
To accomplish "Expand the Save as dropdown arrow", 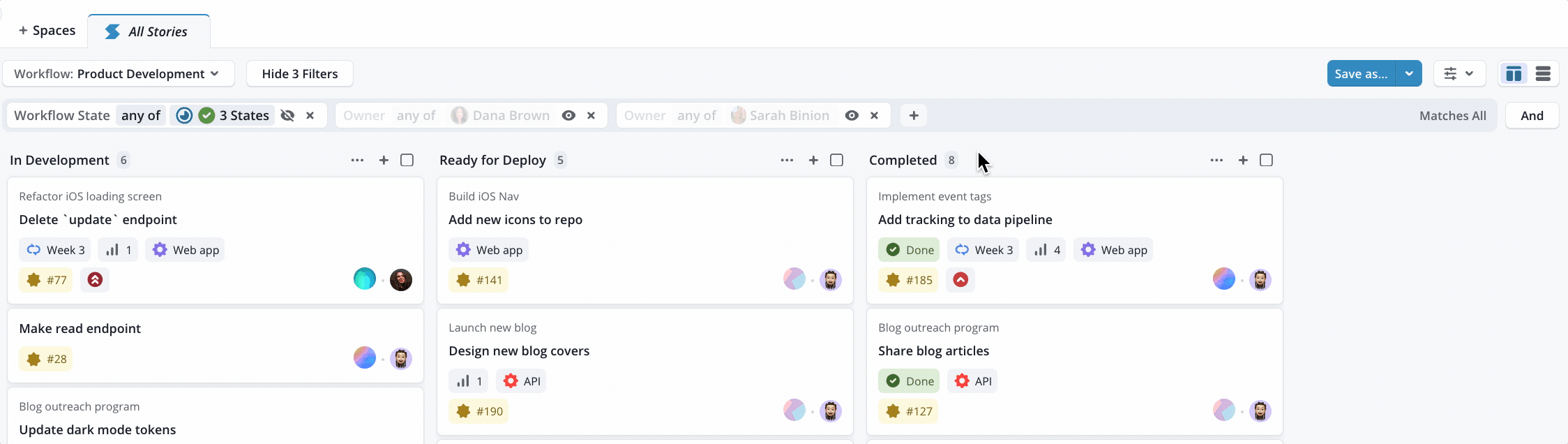I will (x=1409, y=74).
